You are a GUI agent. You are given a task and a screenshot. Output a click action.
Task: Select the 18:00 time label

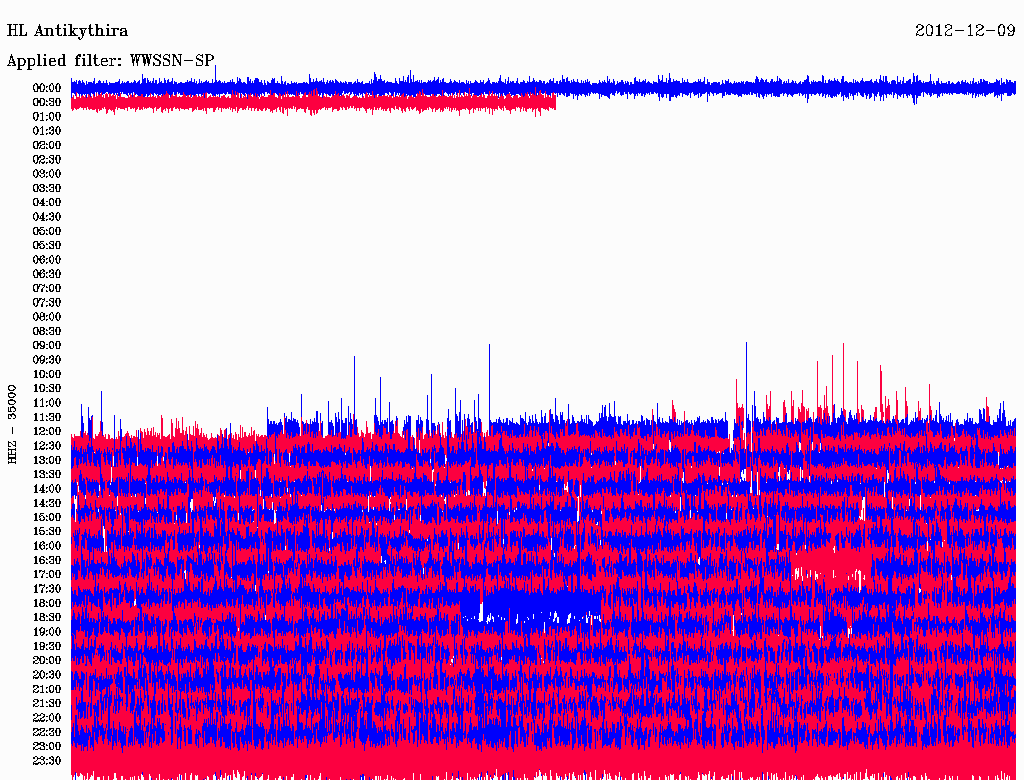(x=47, y=603)
